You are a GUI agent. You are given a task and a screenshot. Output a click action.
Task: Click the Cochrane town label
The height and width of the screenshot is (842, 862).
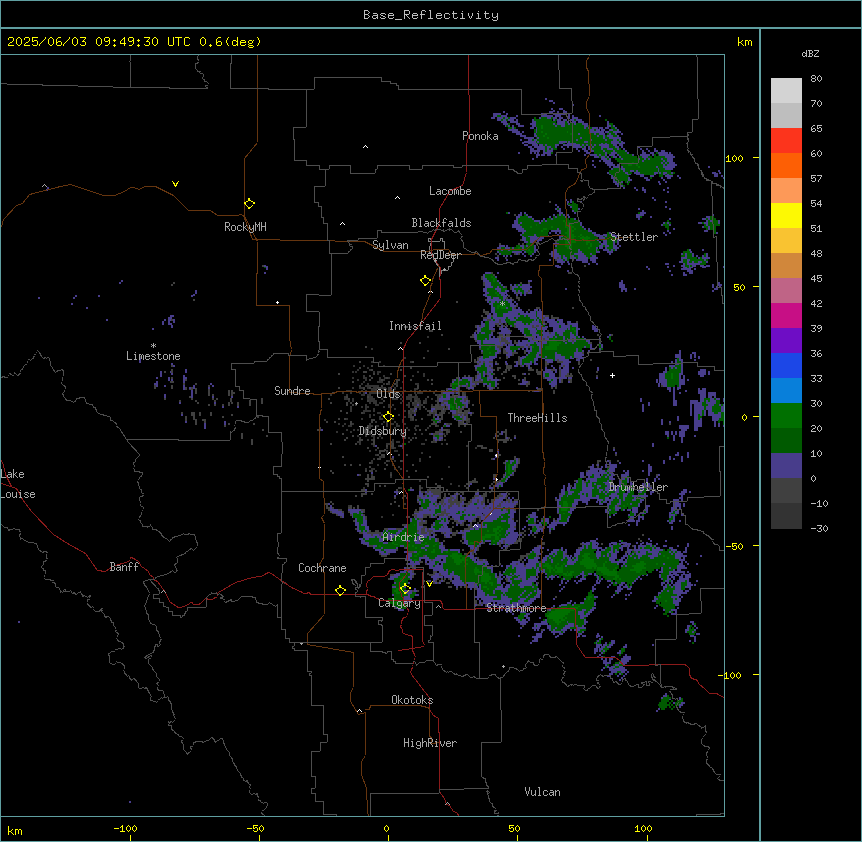point(322,568)
